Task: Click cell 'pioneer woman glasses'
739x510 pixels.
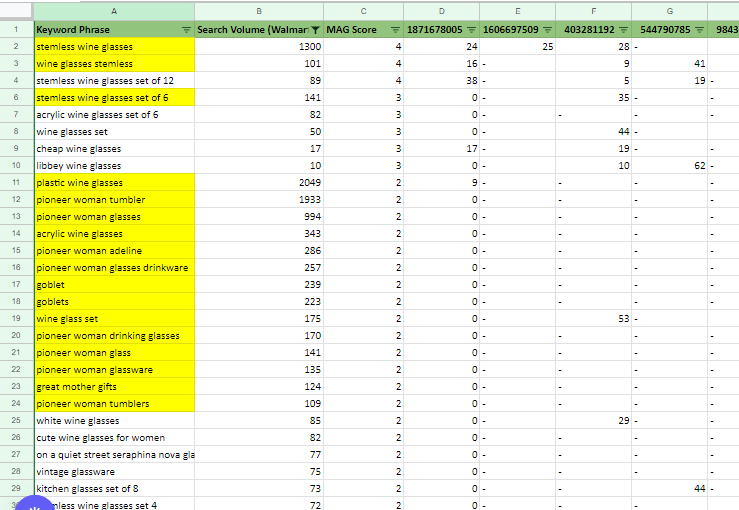Action: 114,216
